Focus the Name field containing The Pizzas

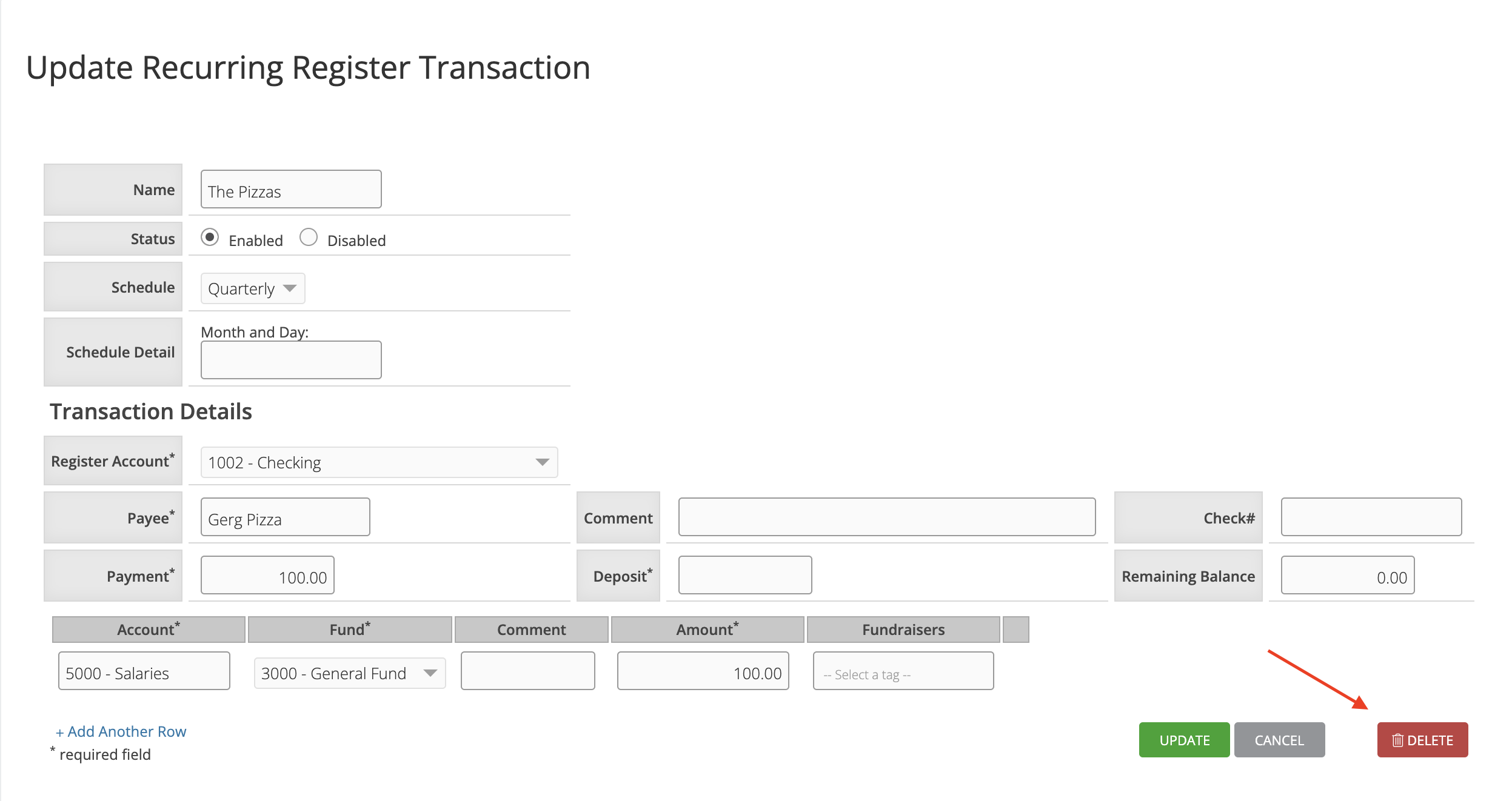pyautogui.click(x=291, y=189)
